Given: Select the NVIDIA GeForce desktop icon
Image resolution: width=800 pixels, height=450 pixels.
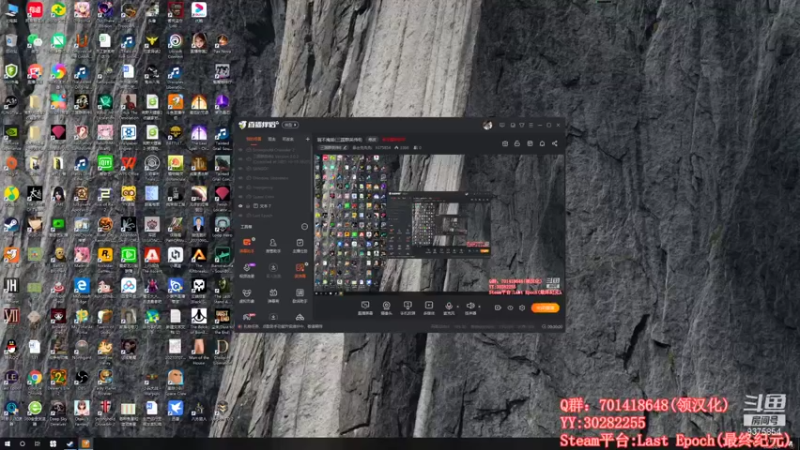Looking at the screenshot, I should coord(11,133).
